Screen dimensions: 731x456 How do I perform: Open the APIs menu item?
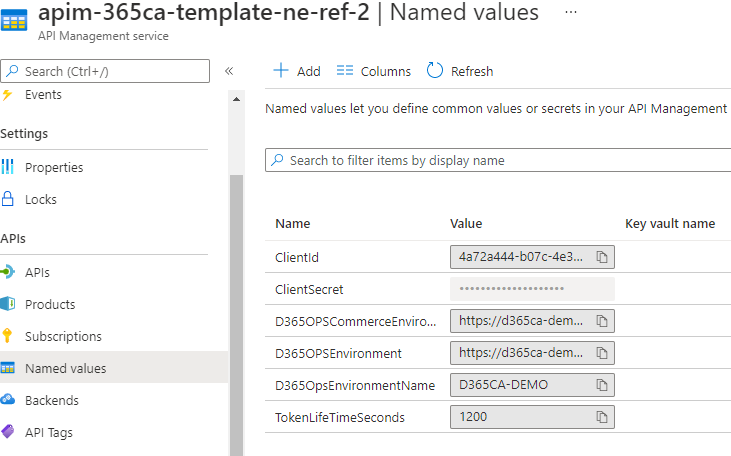(37, 272)
